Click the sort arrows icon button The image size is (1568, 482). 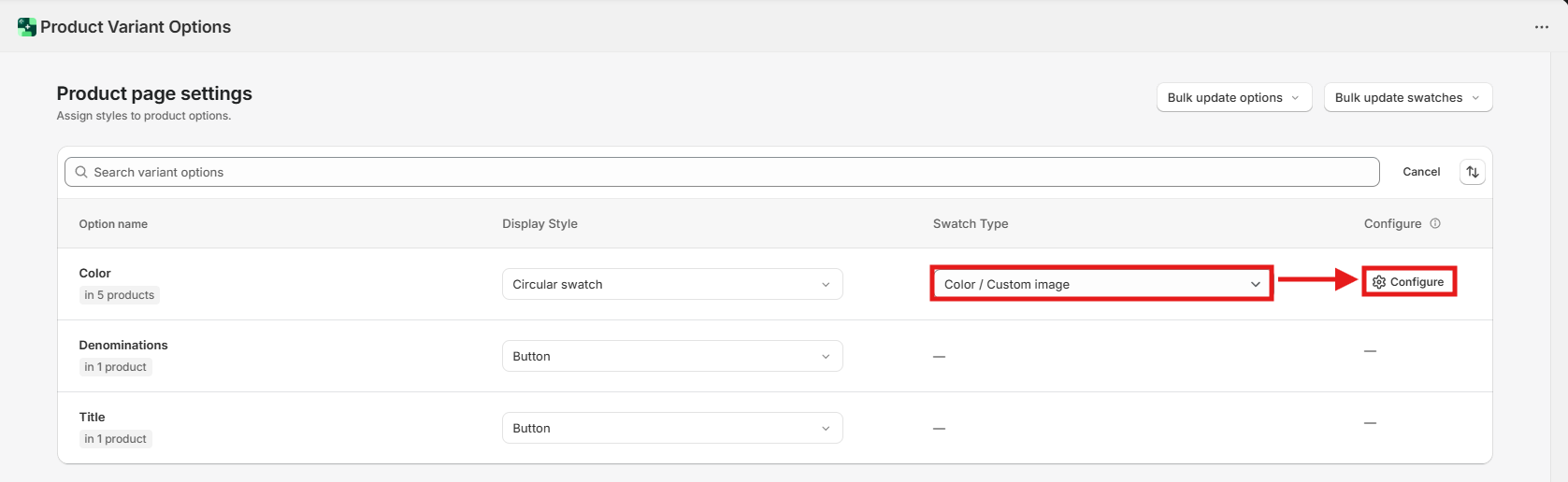(1472, 172)
